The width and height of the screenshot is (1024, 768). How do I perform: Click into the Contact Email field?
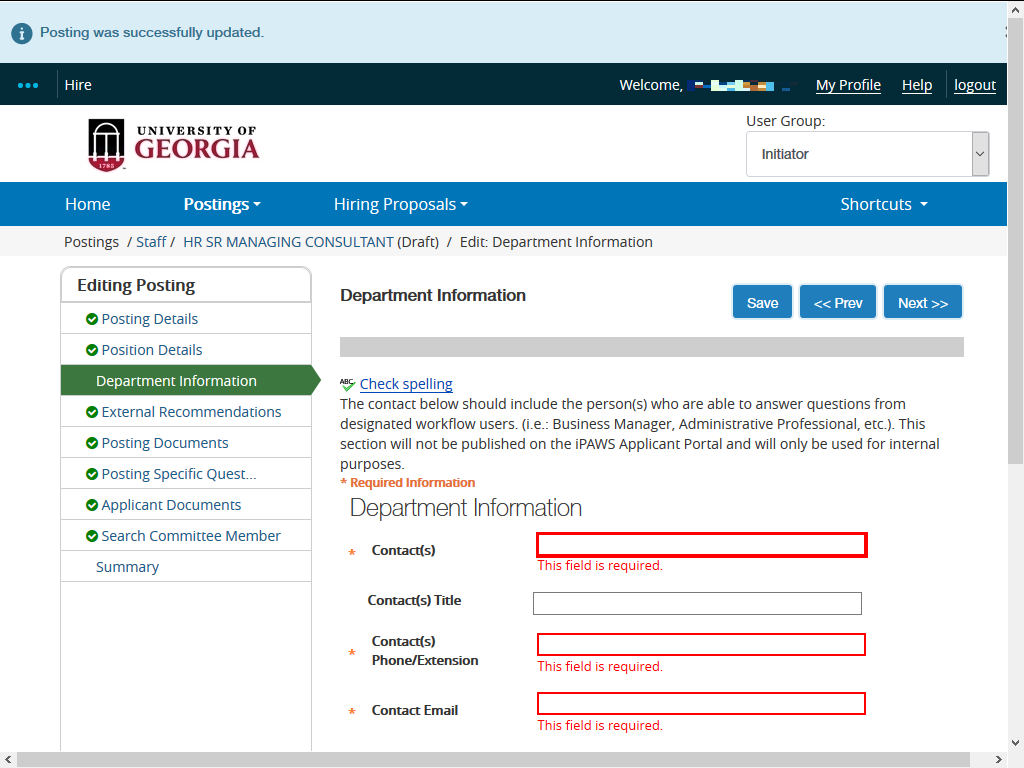(701, 703)
